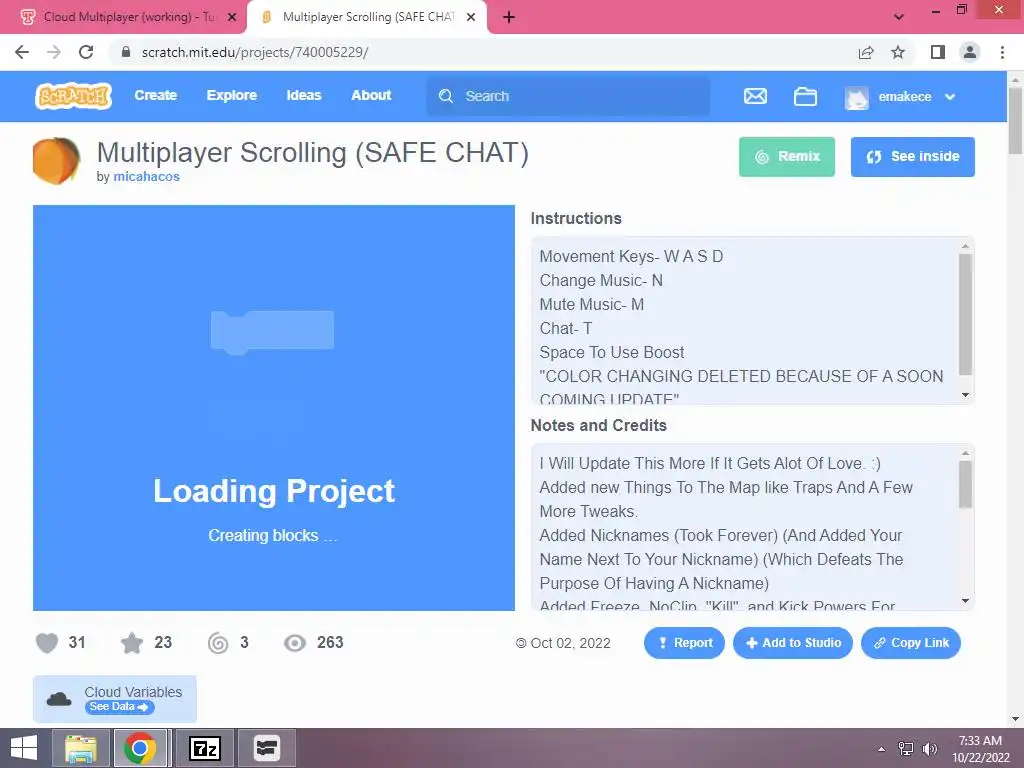Open the About menu item
Viewport: 1024px width, 768px height.
[x=371, y=95]
